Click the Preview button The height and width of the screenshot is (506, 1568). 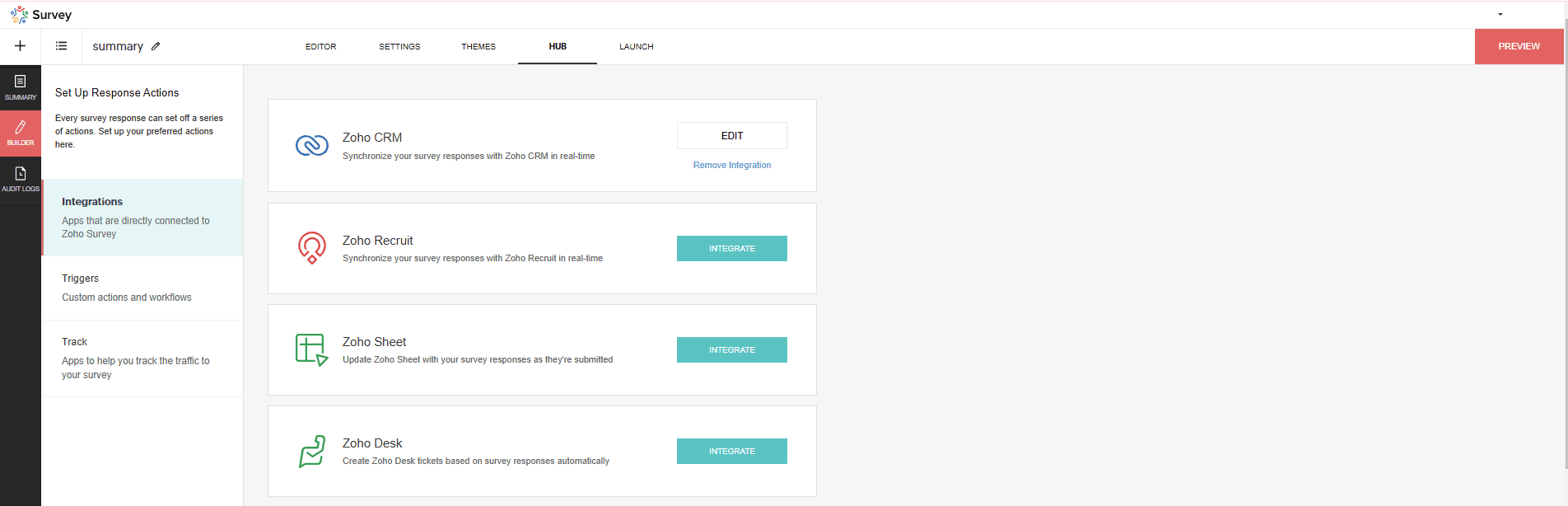[1519, 46]
